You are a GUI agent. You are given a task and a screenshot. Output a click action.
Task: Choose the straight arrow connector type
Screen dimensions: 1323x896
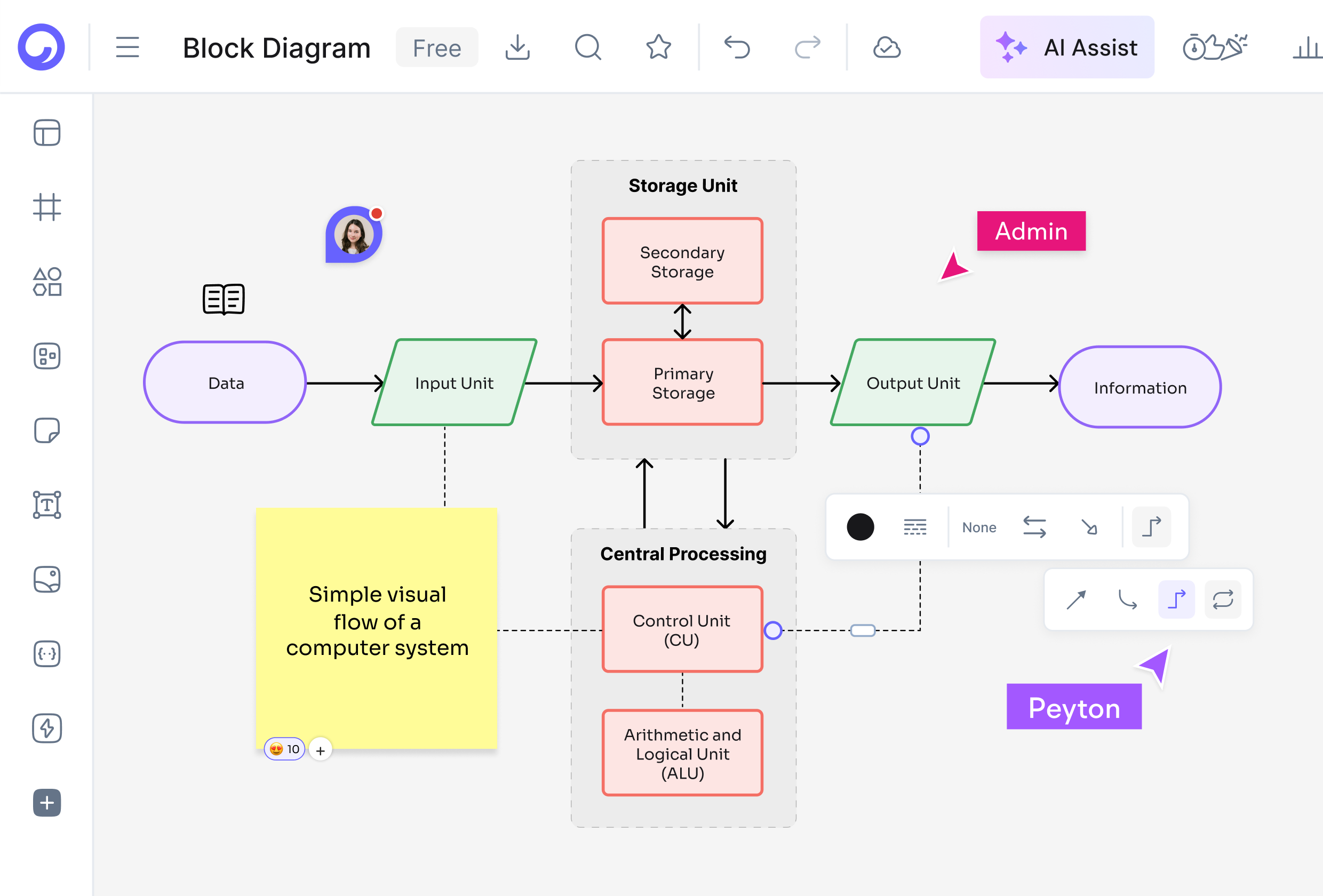[x=1076, y=599]
